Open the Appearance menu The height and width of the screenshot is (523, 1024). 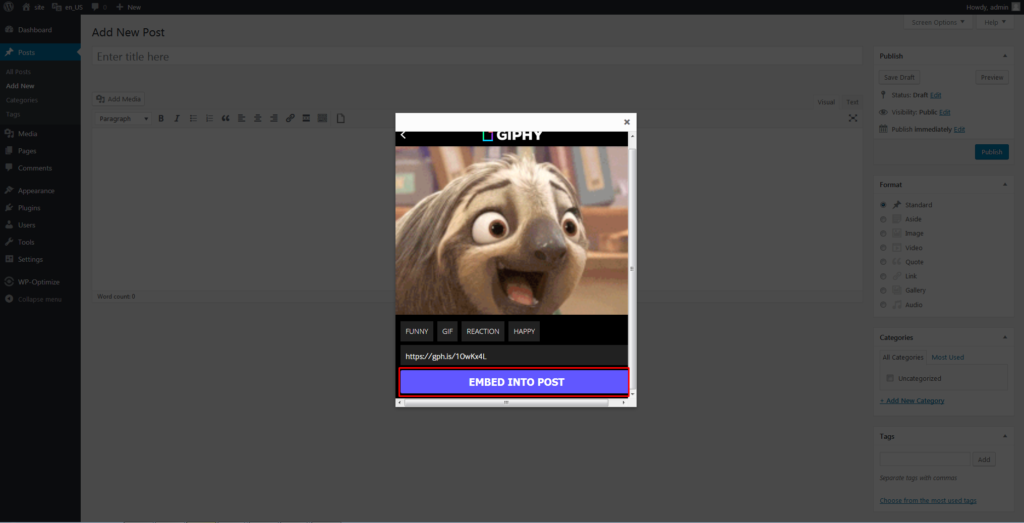point(36,191)
